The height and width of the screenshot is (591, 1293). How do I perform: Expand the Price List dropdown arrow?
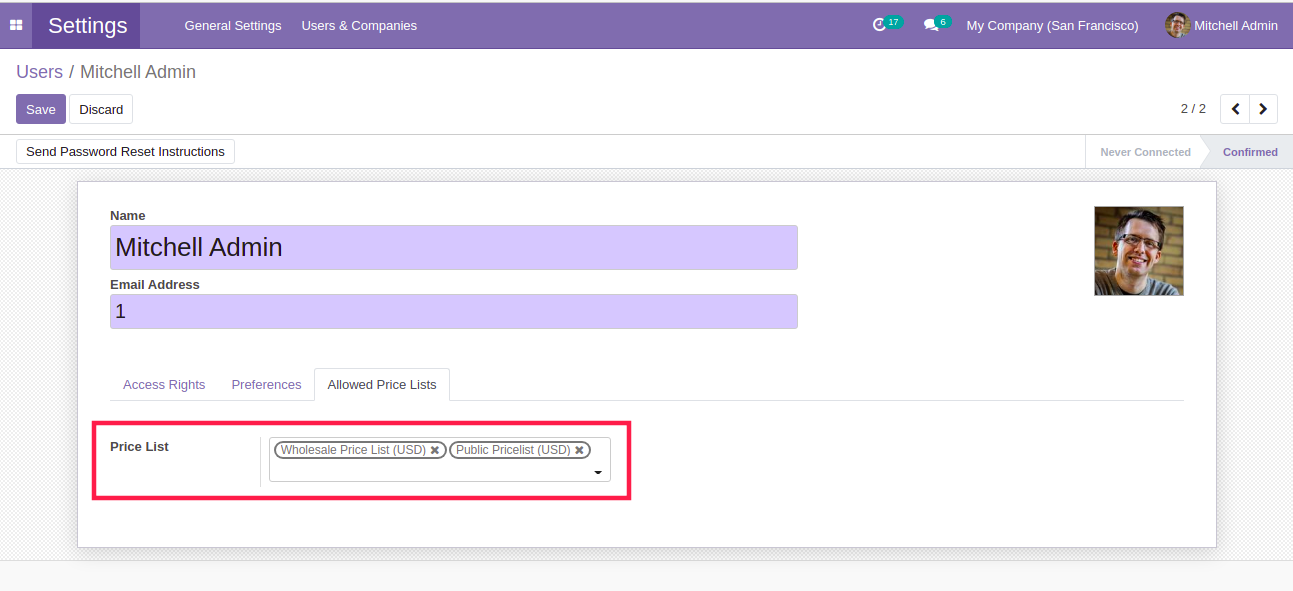tap(598, 472)
